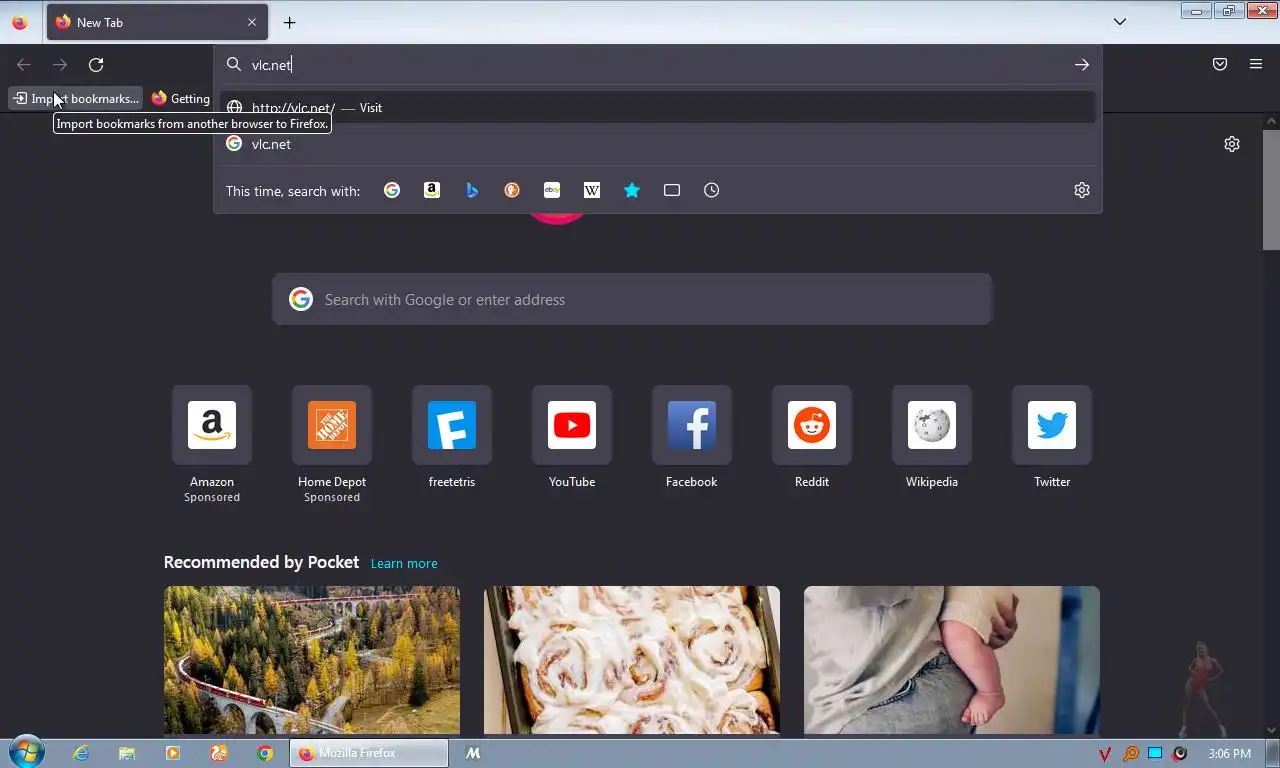Screen dimensions: 1280x768
Task: Reload the current page
Action: click(96, 64)
